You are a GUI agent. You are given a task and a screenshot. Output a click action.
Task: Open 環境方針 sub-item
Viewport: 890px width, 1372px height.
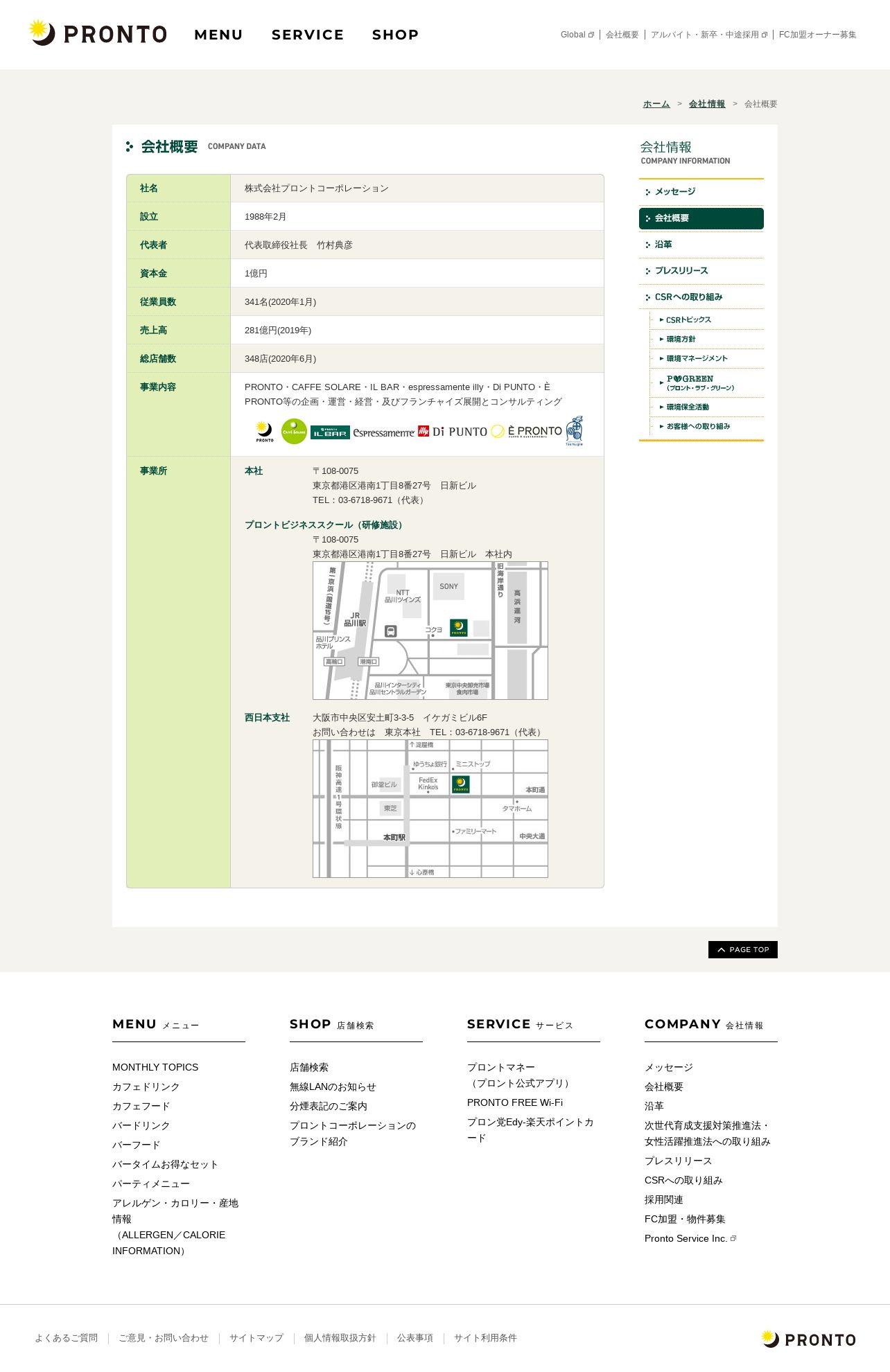tap(707, 340)
